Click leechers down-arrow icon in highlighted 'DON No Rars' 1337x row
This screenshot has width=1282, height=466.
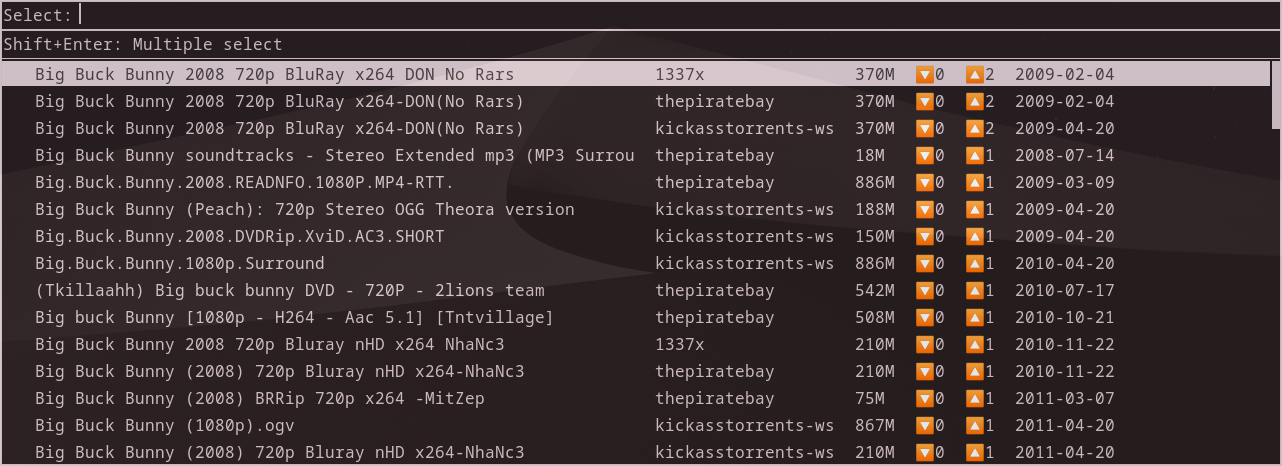925,74
